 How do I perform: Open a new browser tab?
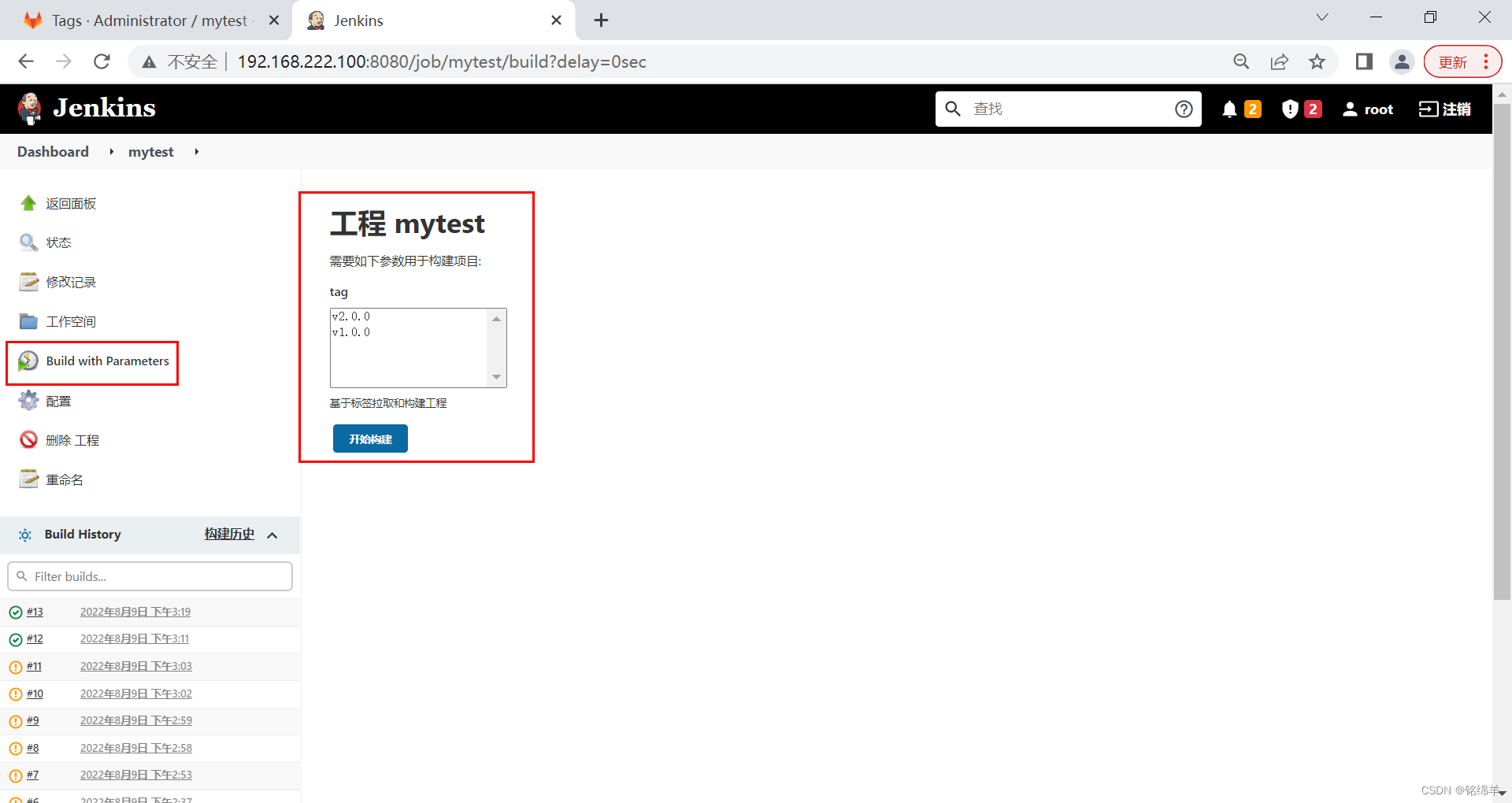(602, 20)
